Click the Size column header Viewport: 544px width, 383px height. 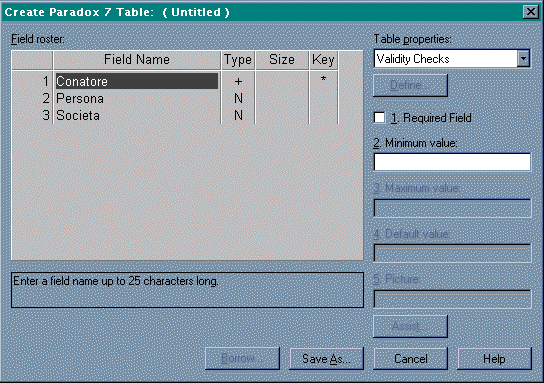coord(282,60)
